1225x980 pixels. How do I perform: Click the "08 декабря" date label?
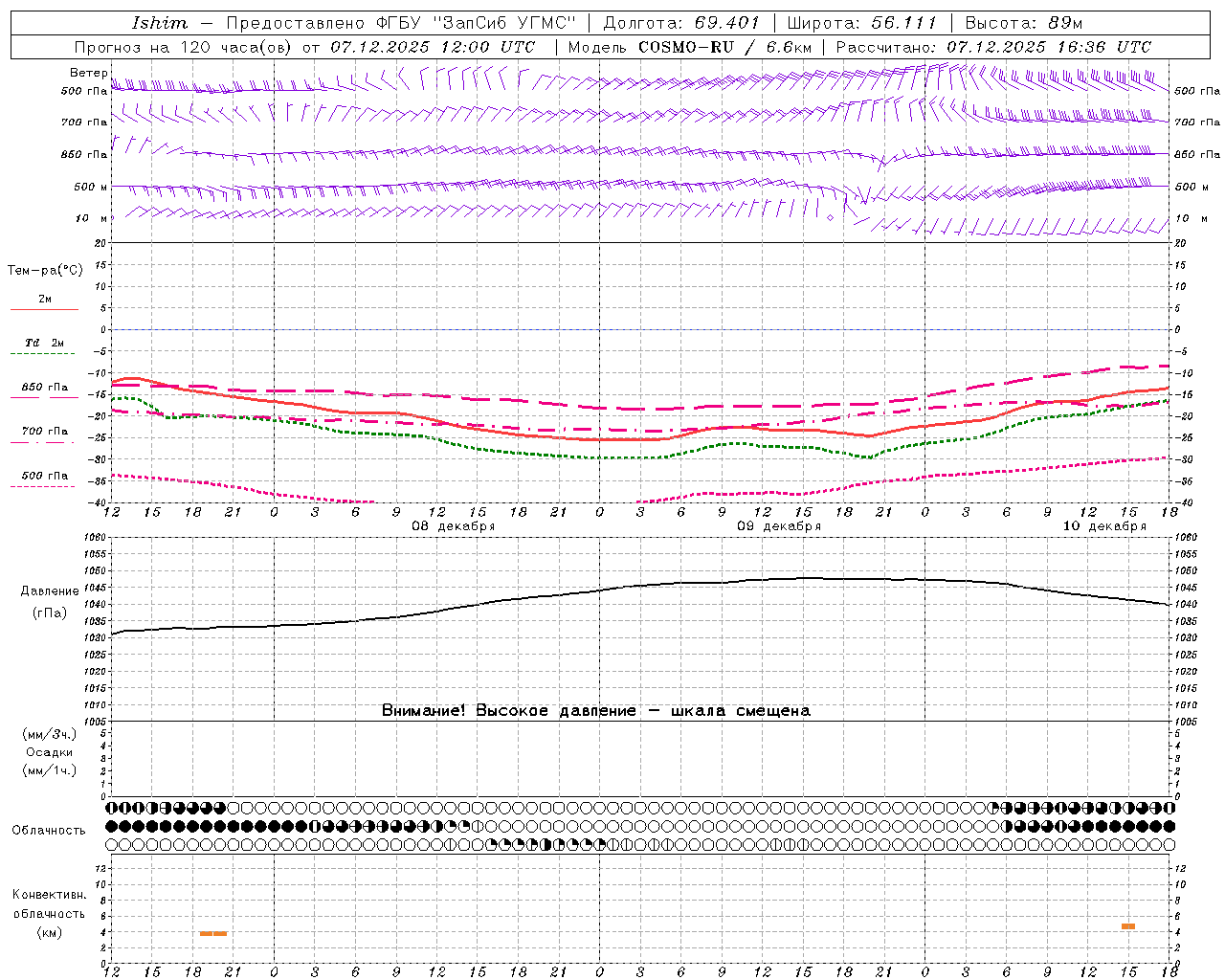pos(454,526)
